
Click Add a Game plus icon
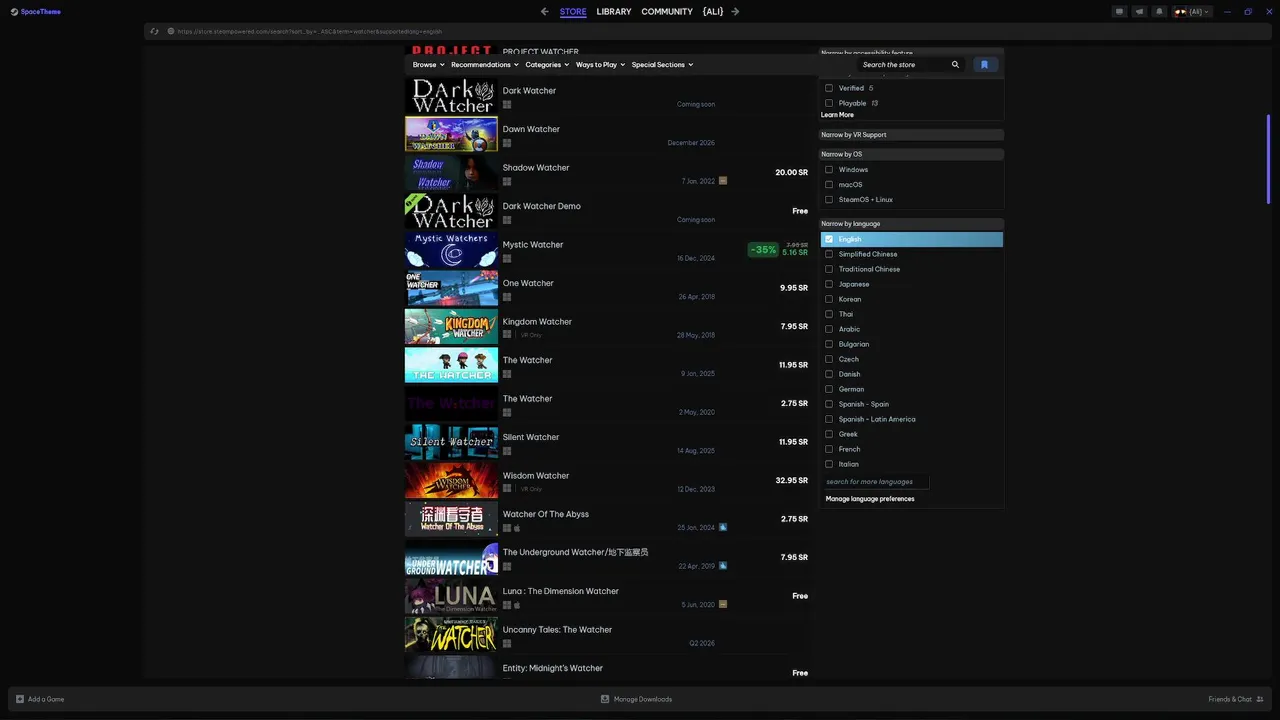click(20, 699)
